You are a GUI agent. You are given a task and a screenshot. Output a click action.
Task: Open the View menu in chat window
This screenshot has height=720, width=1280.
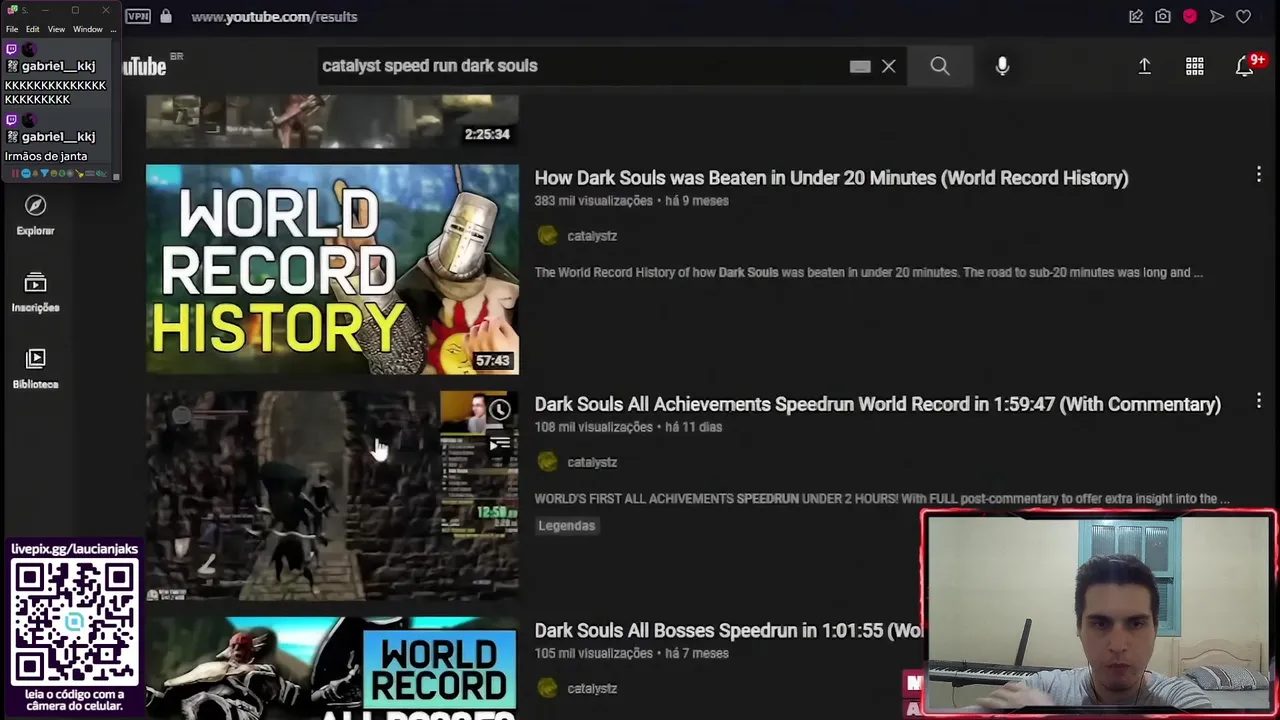pos(56,29)
